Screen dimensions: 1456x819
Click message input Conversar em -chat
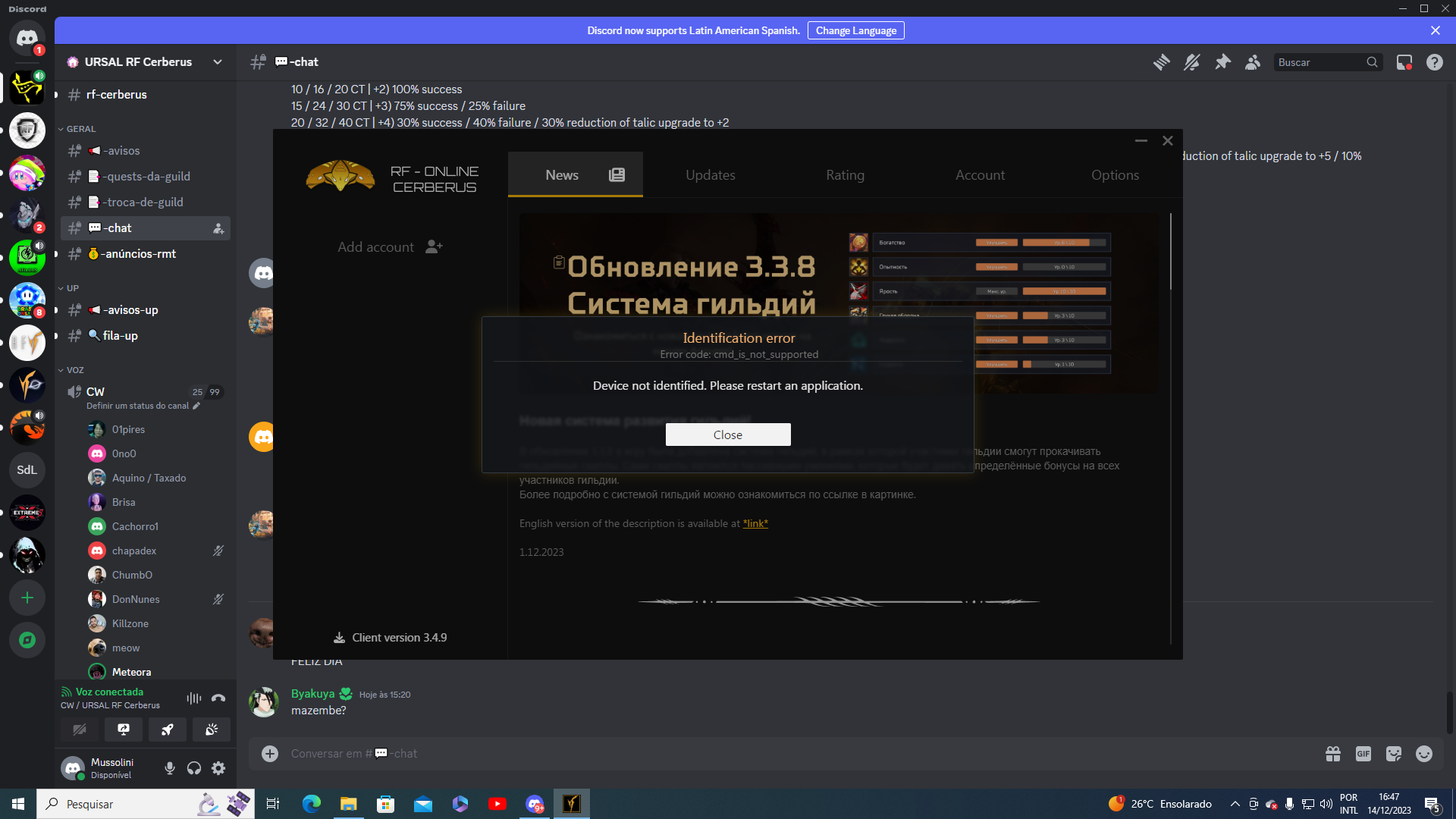pos(796,754)
